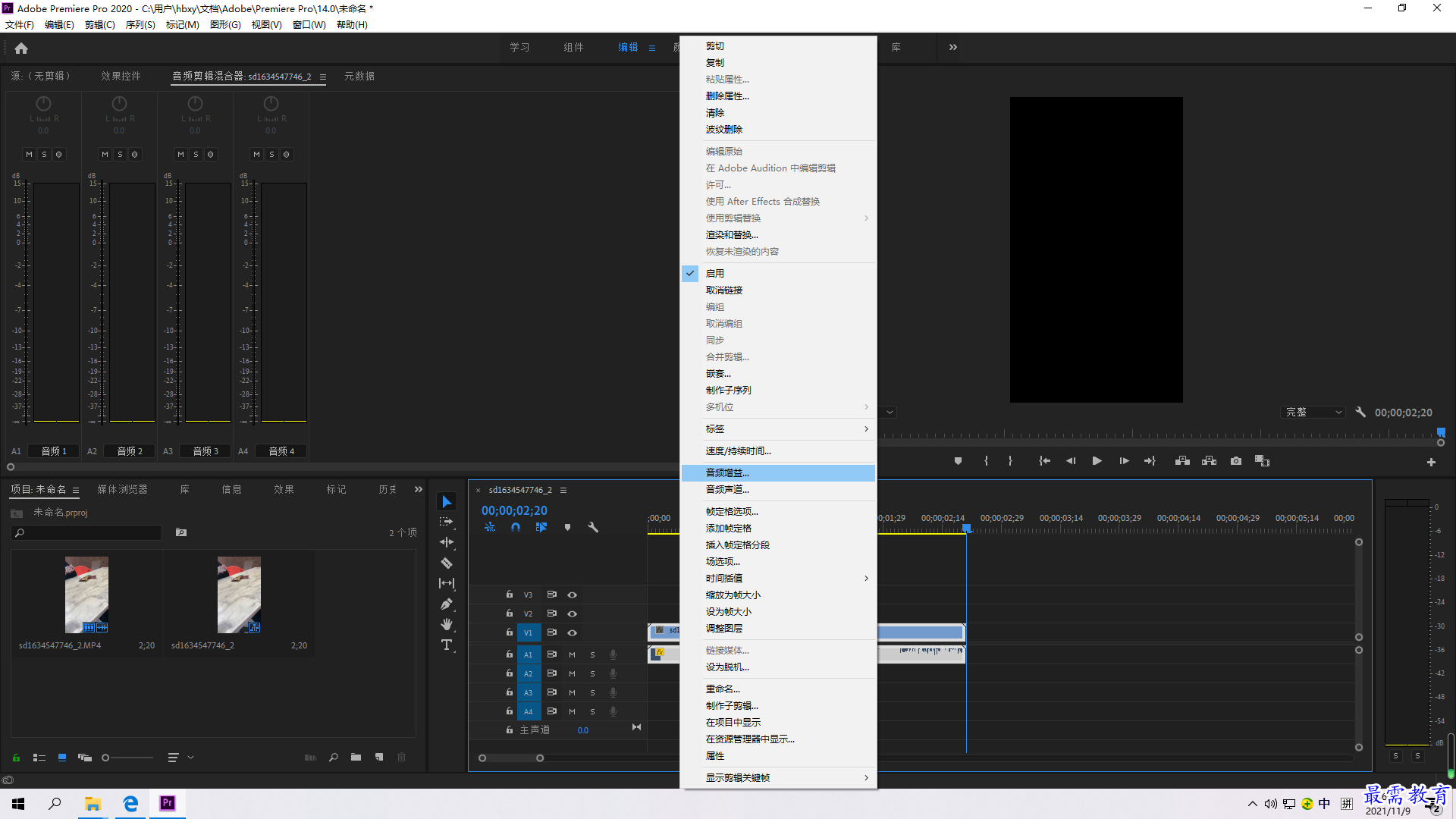Click the Lift button in monitor
This screenshot has height=819, width=1456.
(1182, 461)
